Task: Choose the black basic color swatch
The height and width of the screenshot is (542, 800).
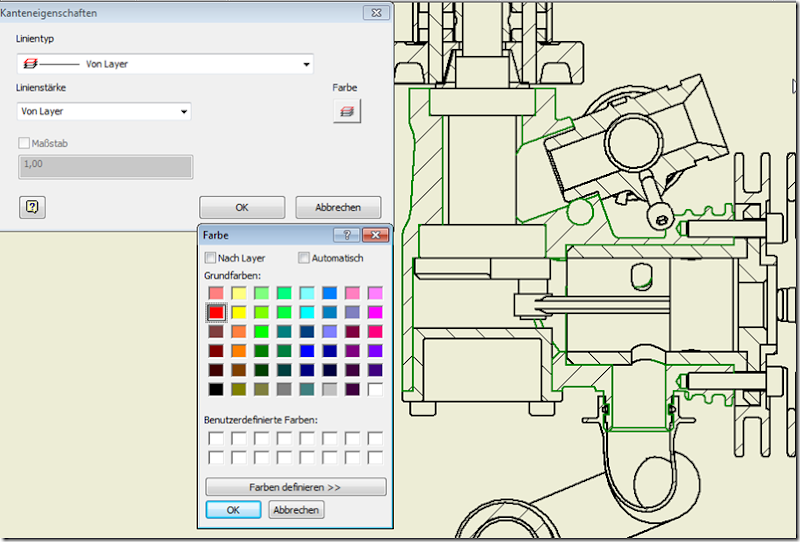Action: [216, 389]
